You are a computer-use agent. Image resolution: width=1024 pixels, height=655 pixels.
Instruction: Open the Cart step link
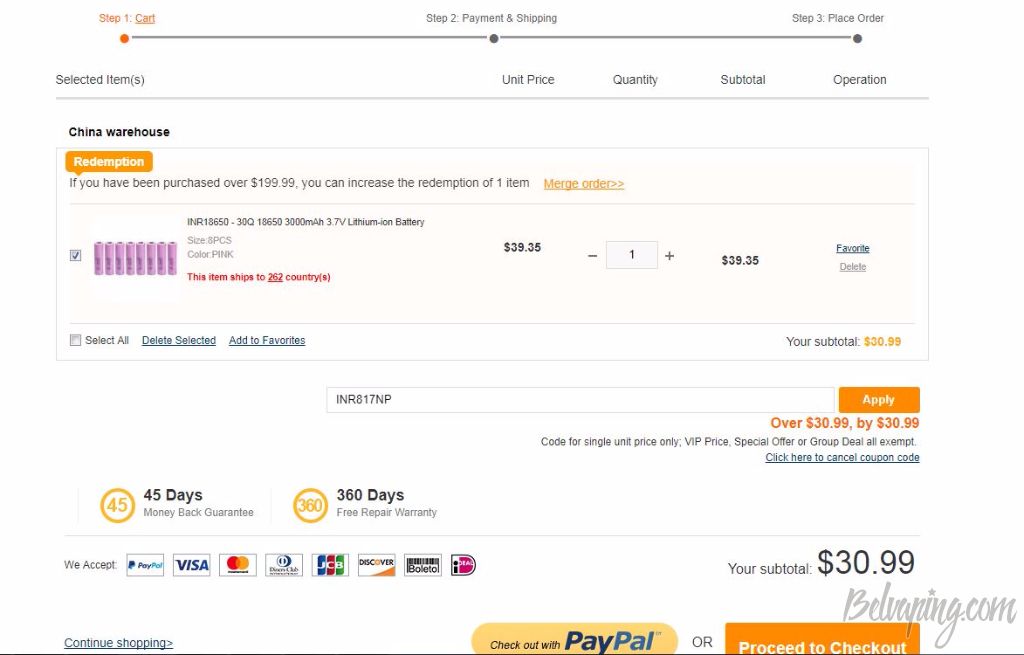point(145,18)
